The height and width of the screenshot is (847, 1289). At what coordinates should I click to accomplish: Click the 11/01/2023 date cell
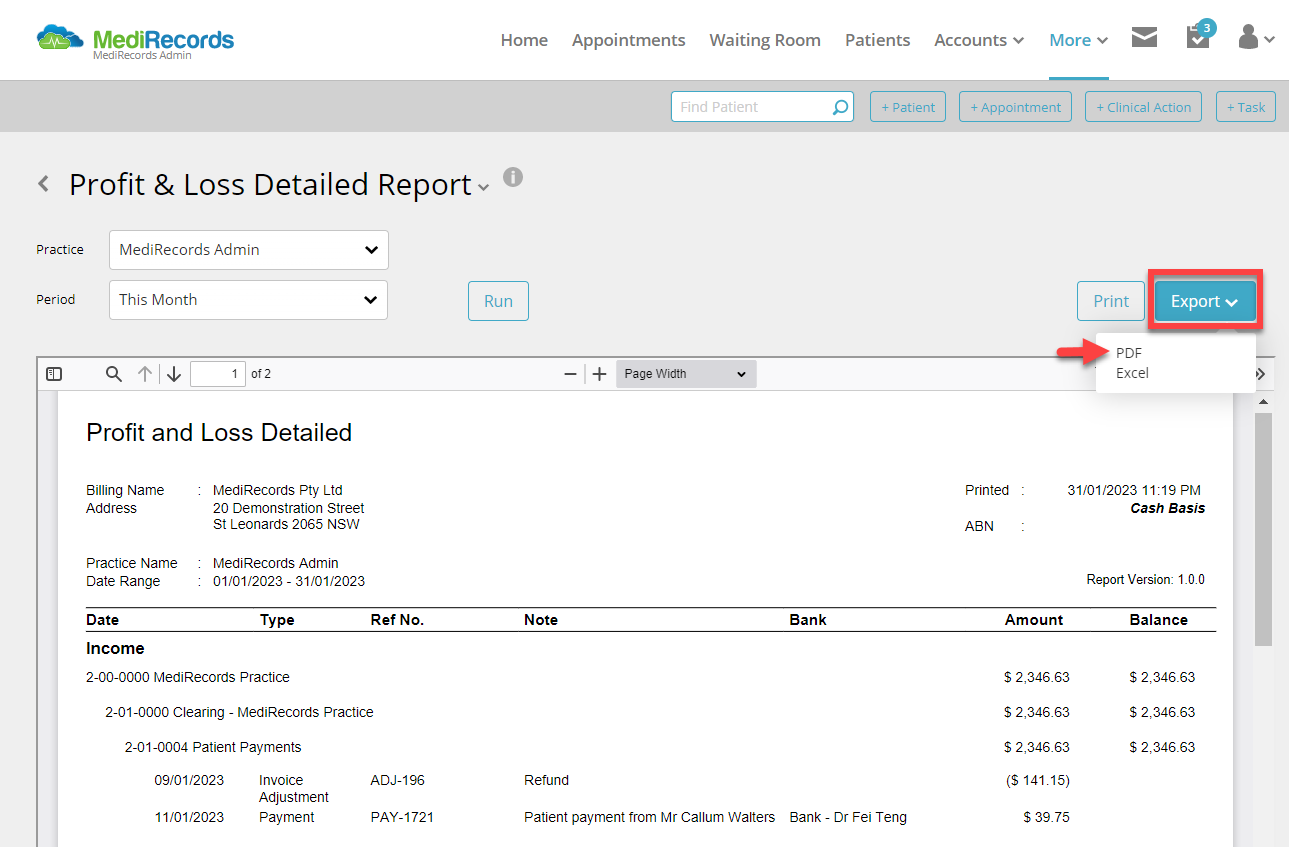click(x=189, y=817)
